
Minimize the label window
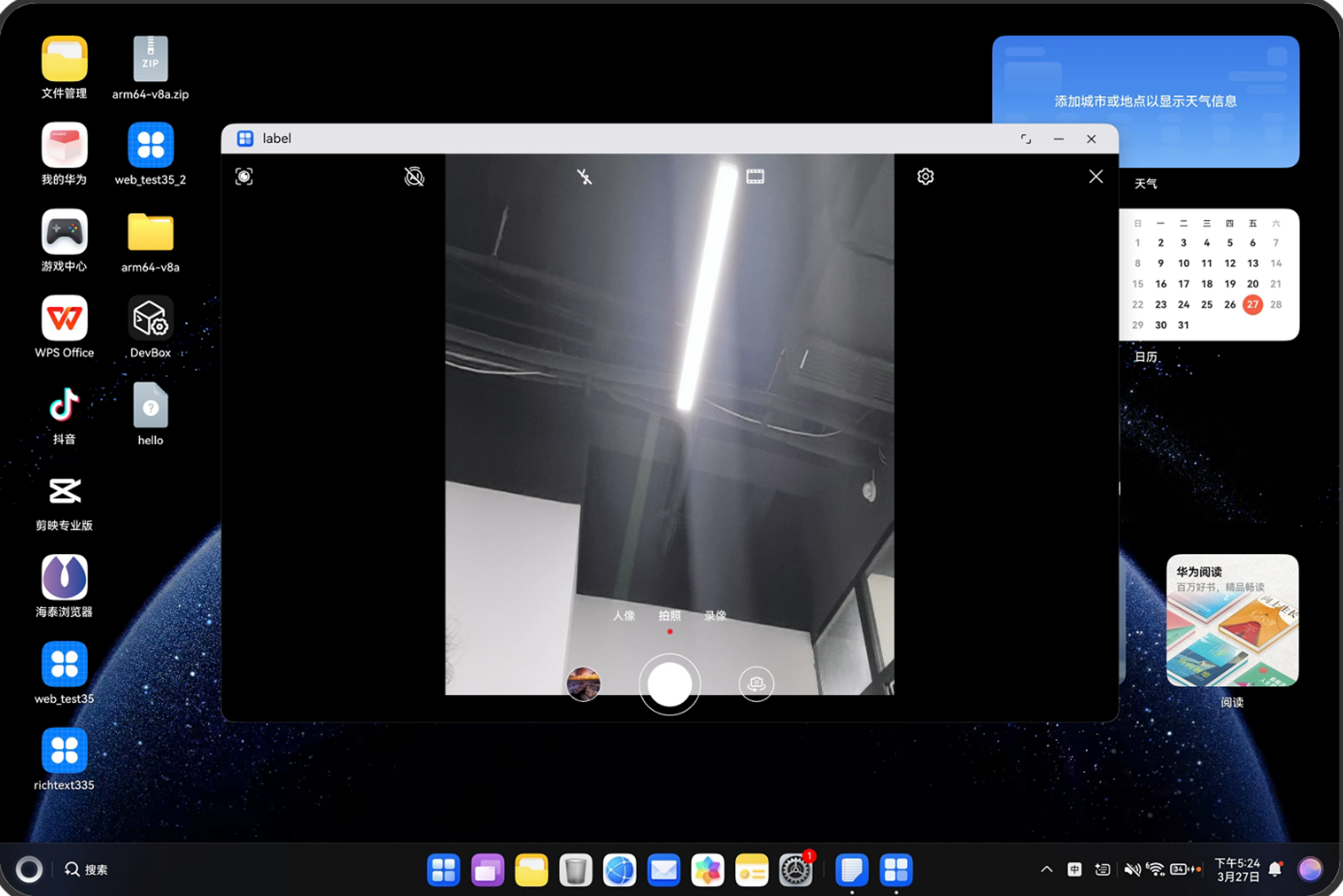[1058, 139]
